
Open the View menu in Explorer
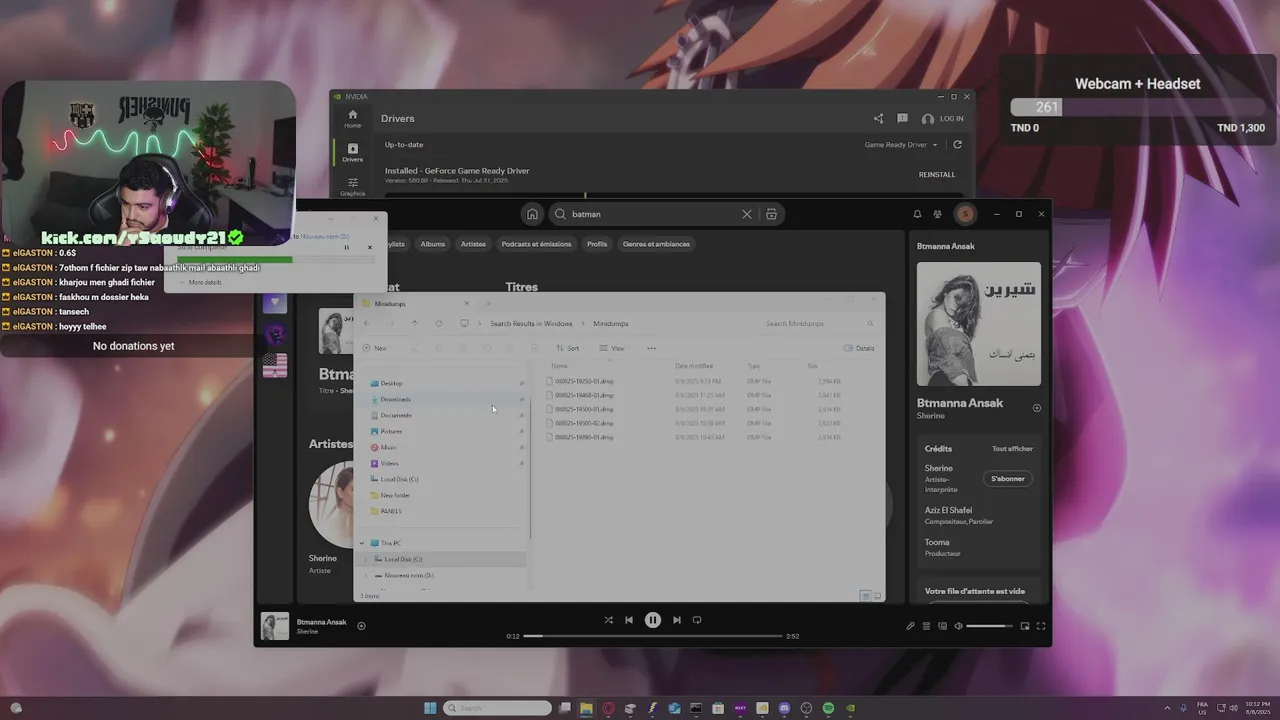[x=612, y=348]
